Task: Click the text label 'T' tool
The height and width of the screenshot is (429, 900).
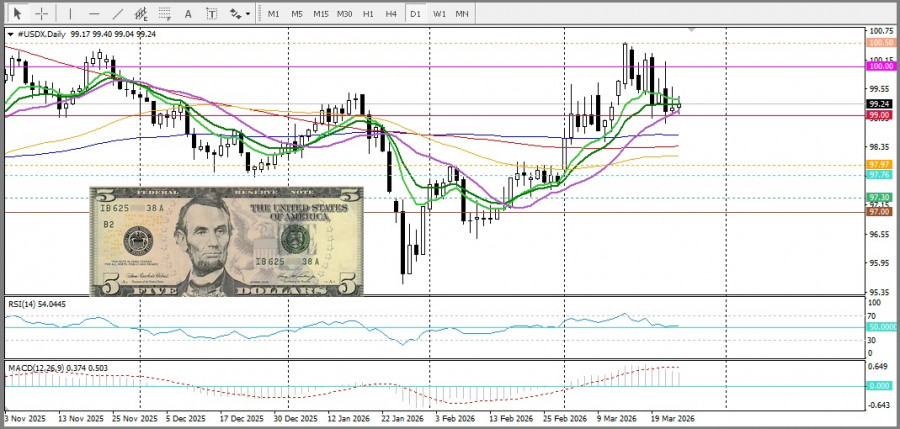Action: [x=212, y=14]
